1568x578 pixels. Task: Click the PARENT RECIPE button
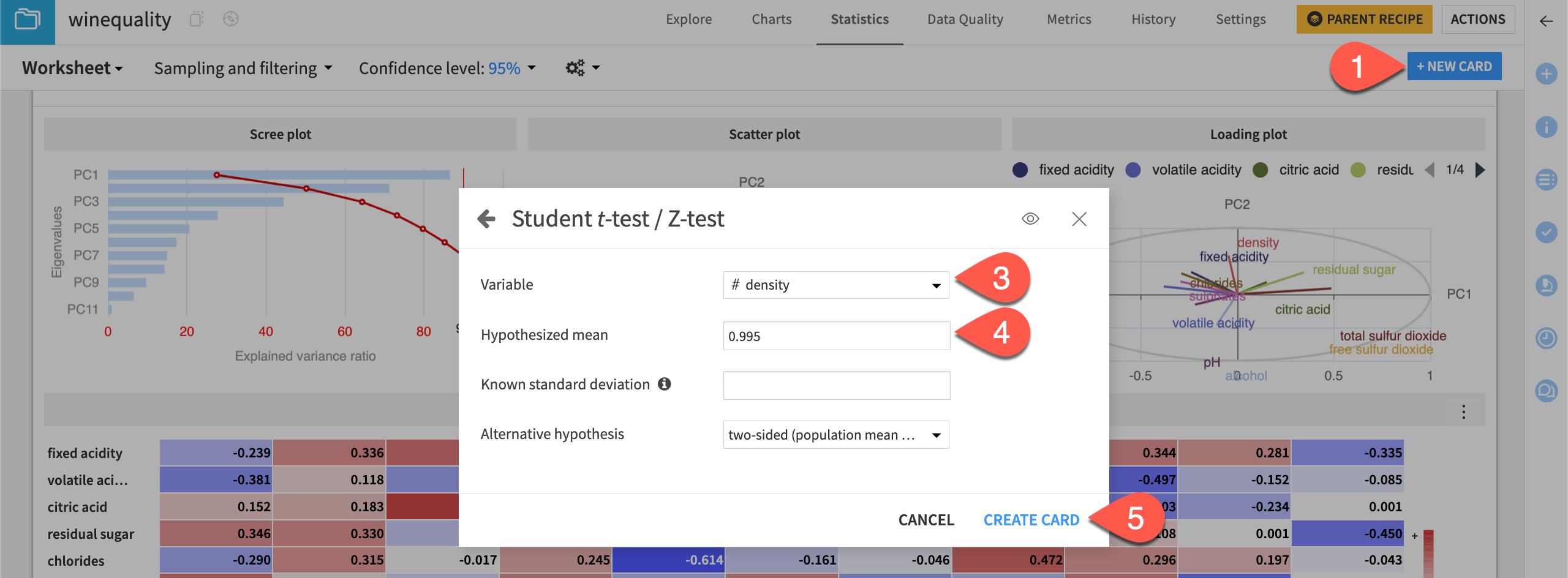point(1365,19)
